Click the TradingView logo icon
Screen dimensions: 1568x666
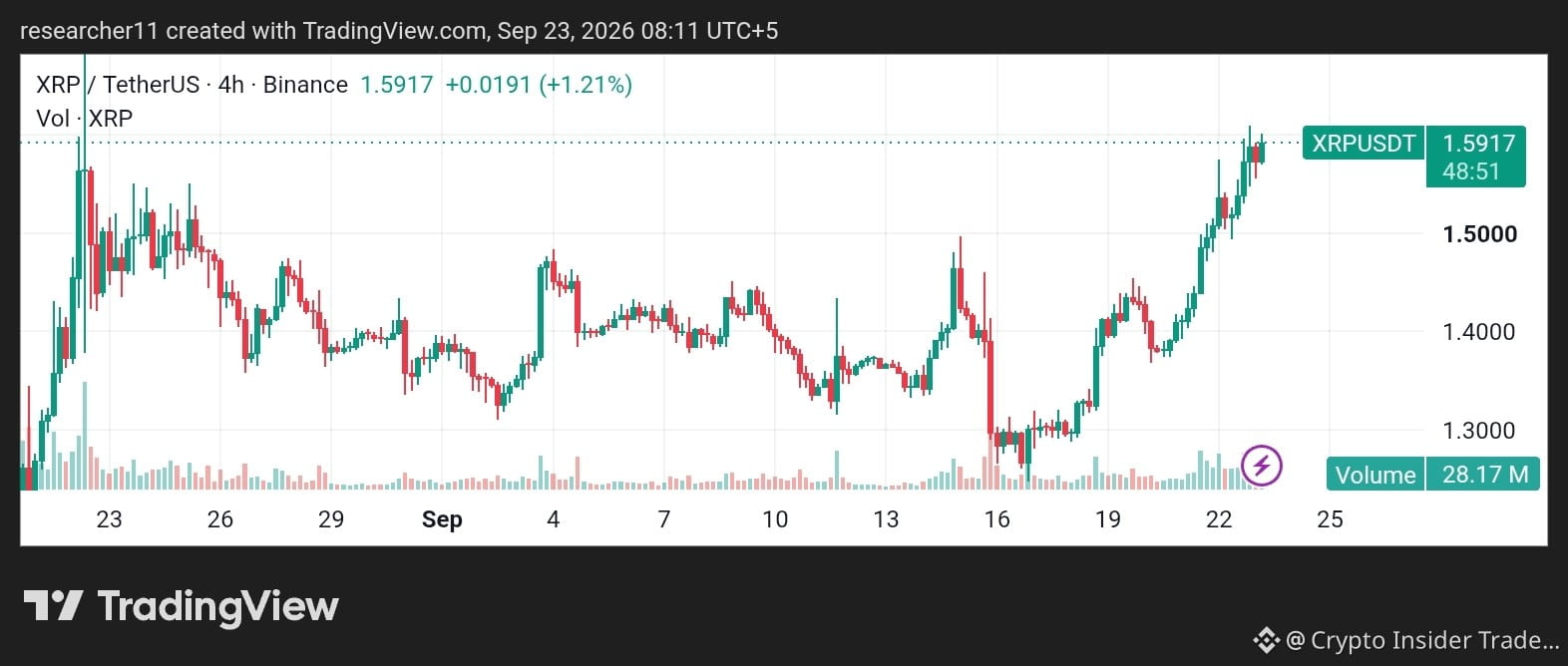(x=53, y=605)
